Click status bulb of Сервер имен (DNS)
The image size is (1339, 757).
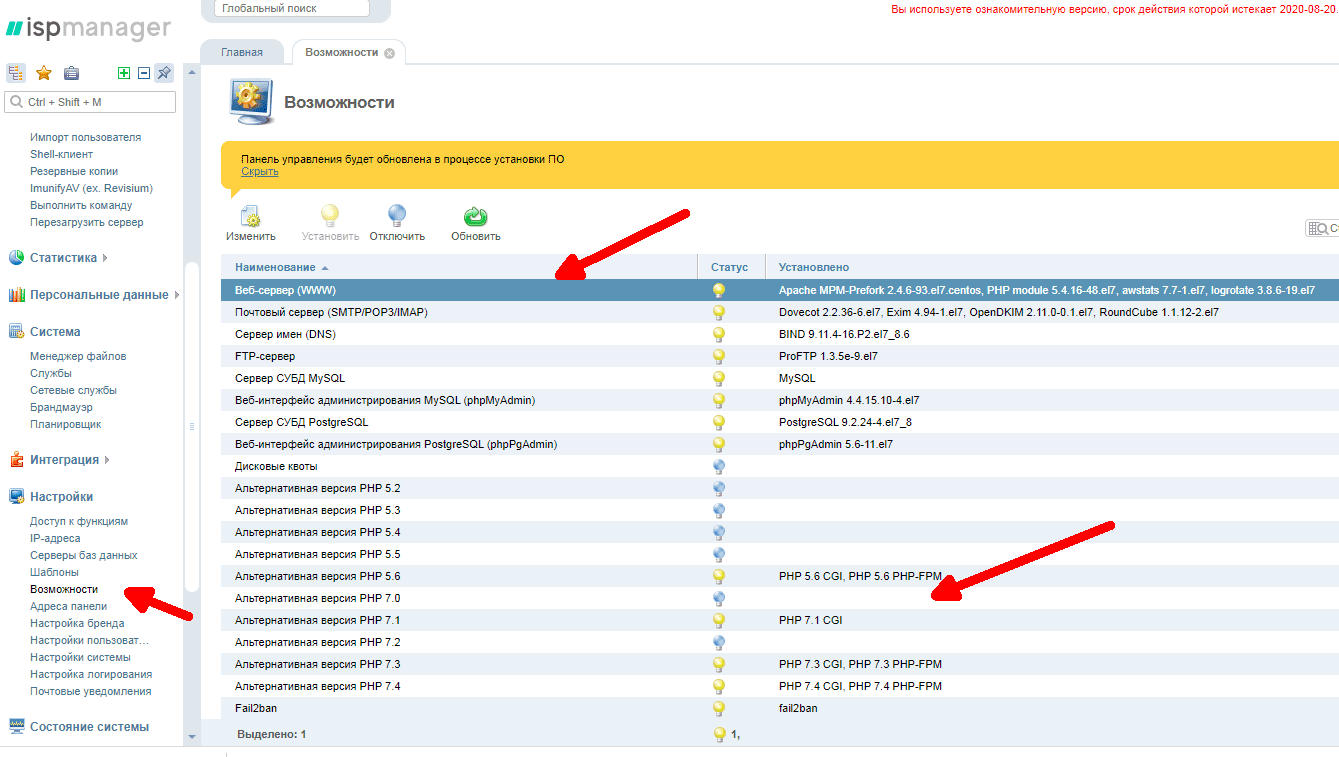point(718,334)
